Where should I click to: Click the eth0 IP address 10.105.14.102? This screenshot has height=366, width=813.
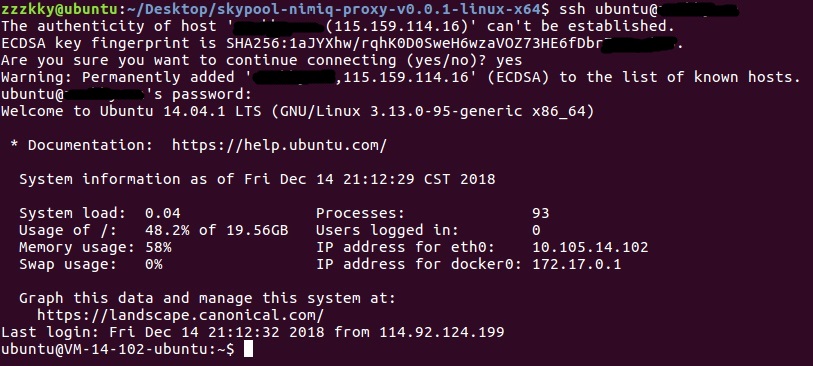590,247
